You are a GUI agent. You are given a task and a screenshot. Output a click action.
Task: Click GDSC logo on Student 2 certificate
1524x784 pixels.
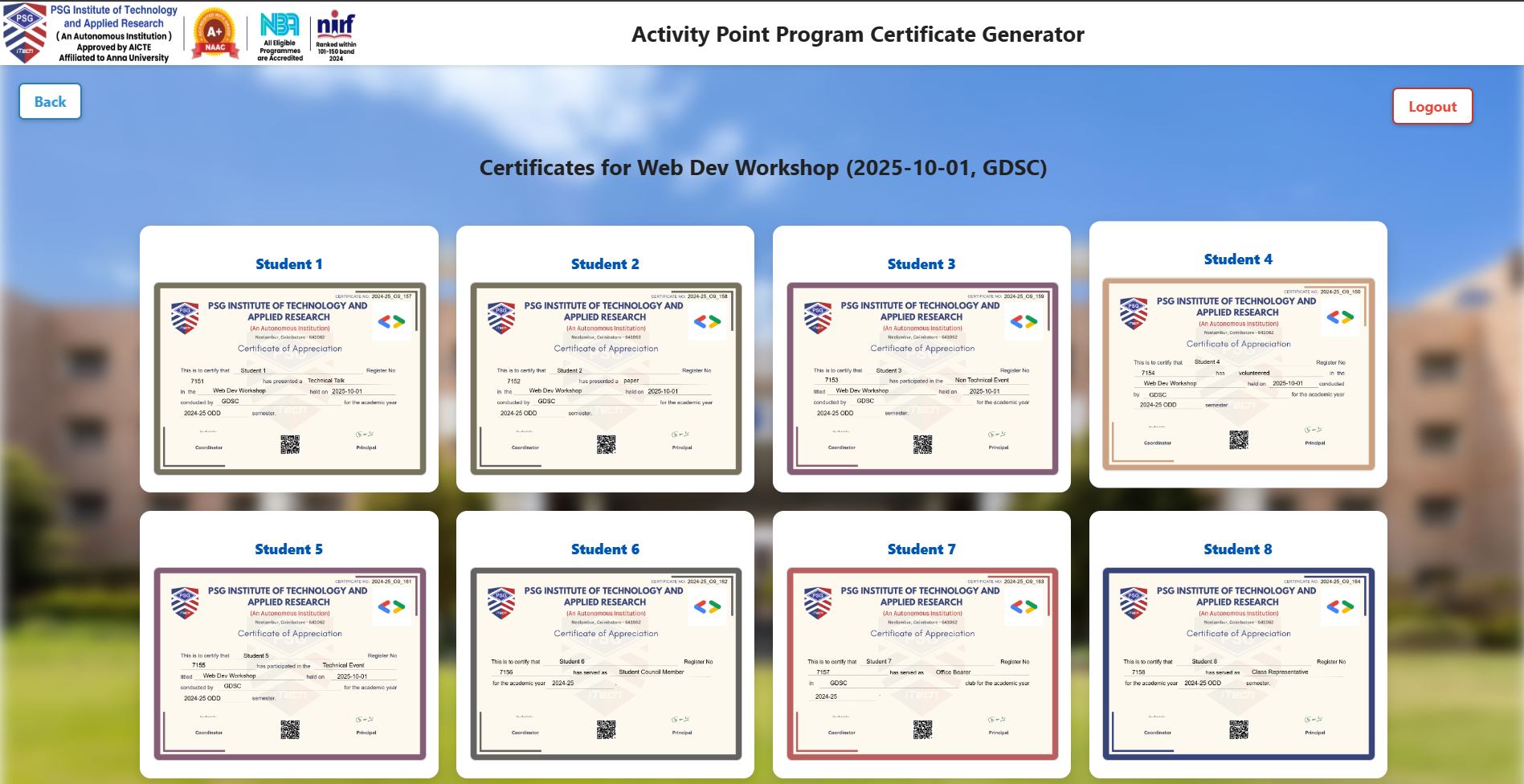point(707,322)
